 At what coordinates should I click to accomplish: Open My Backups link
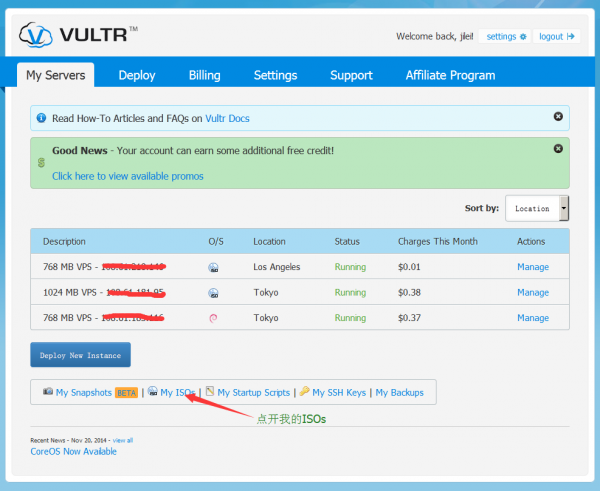[399, 393]
